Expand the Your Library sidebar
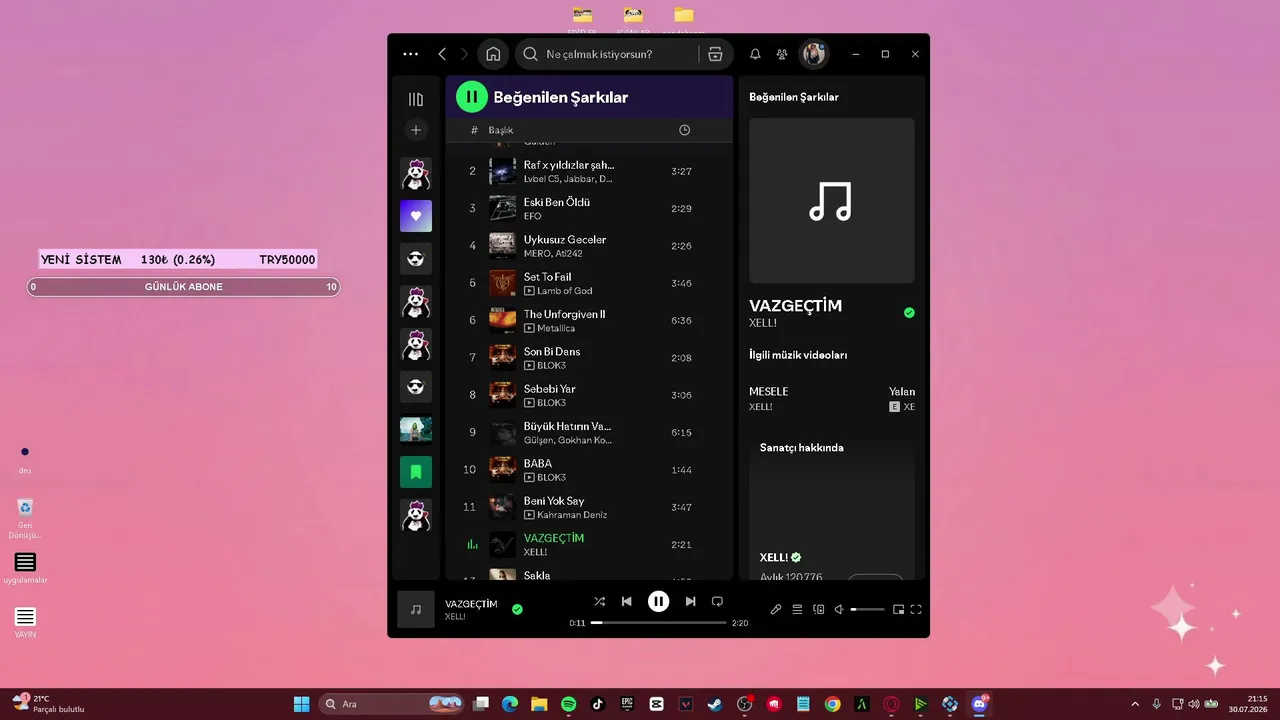The image size is (1280, 720). [x=416, y=99]
